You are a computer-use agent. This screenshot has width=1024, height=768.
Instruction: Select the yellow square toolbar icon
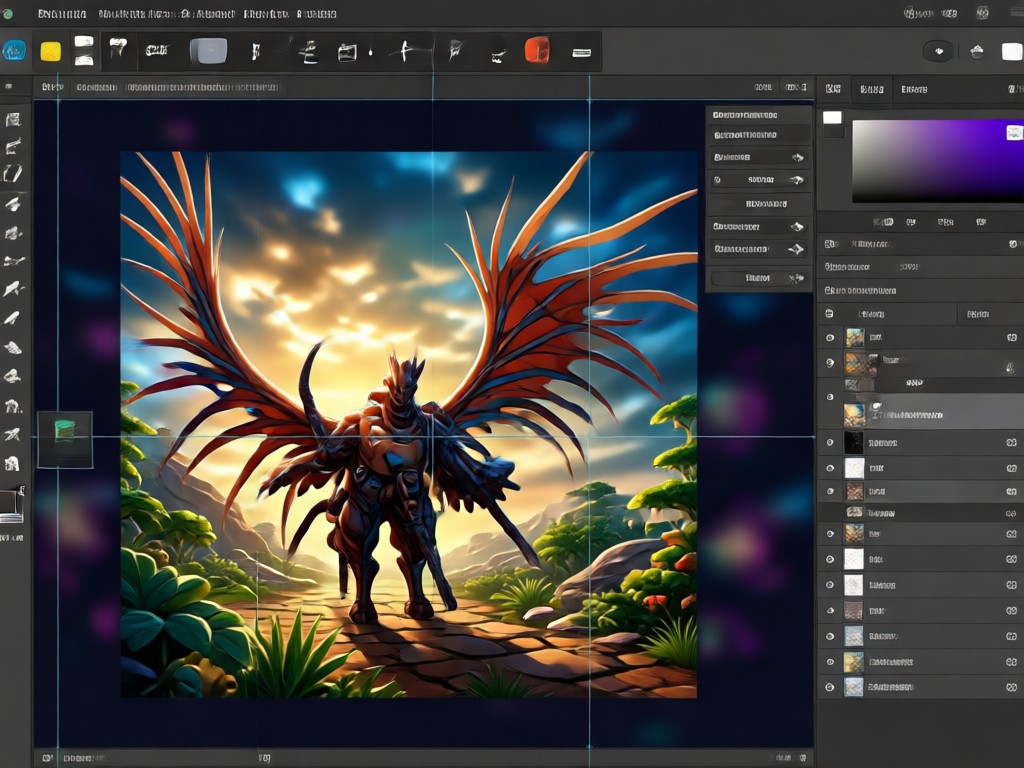pyautogui.click(x=51, y=51)
